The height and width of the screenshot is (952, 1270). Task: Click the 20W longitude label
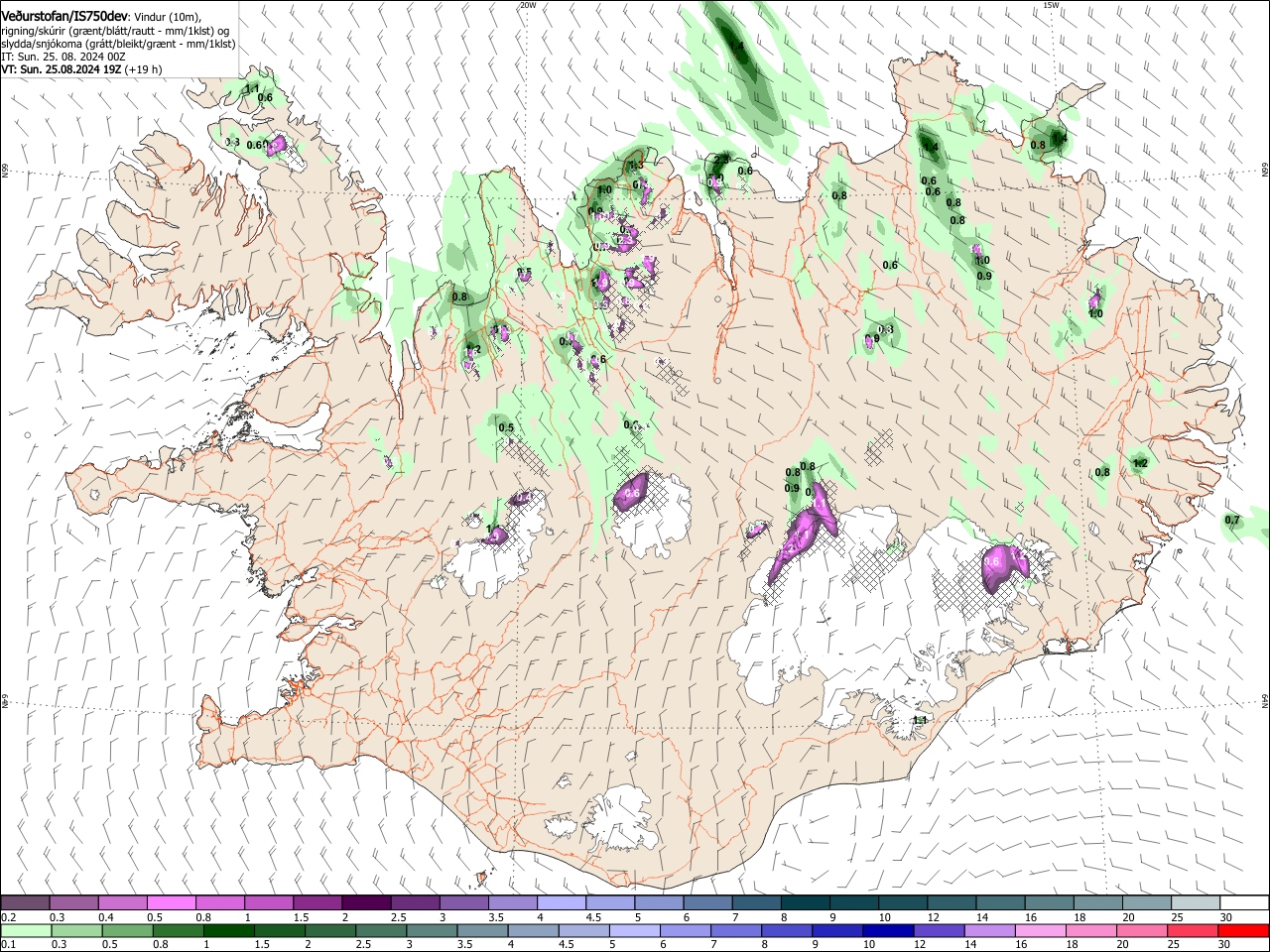coord(528,5)
